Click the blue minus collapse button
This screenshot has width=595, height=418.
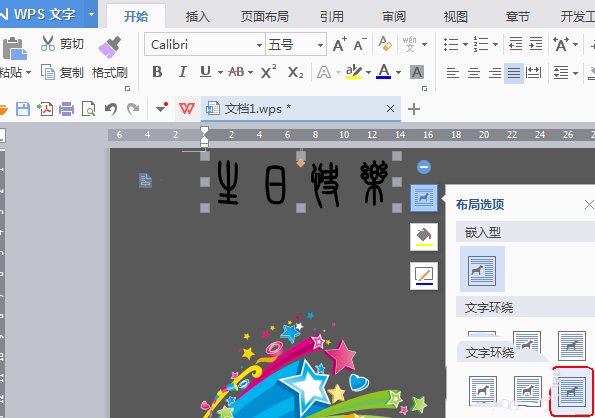coord(424,167)
